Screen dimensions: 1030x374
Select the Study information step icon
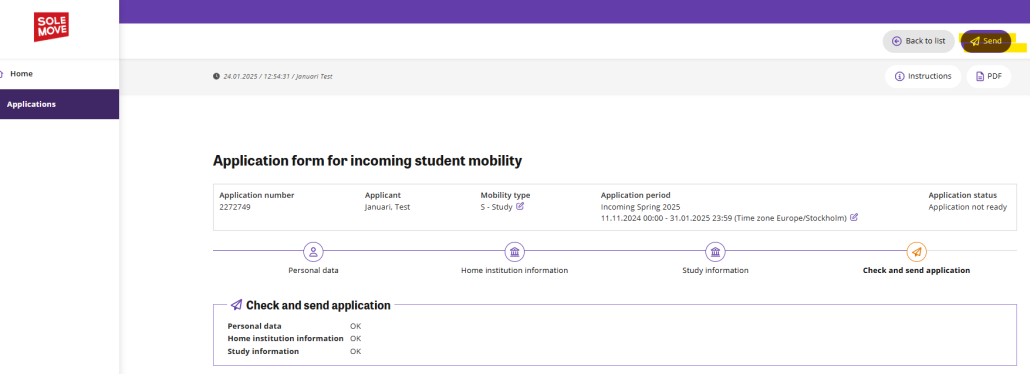715,252
